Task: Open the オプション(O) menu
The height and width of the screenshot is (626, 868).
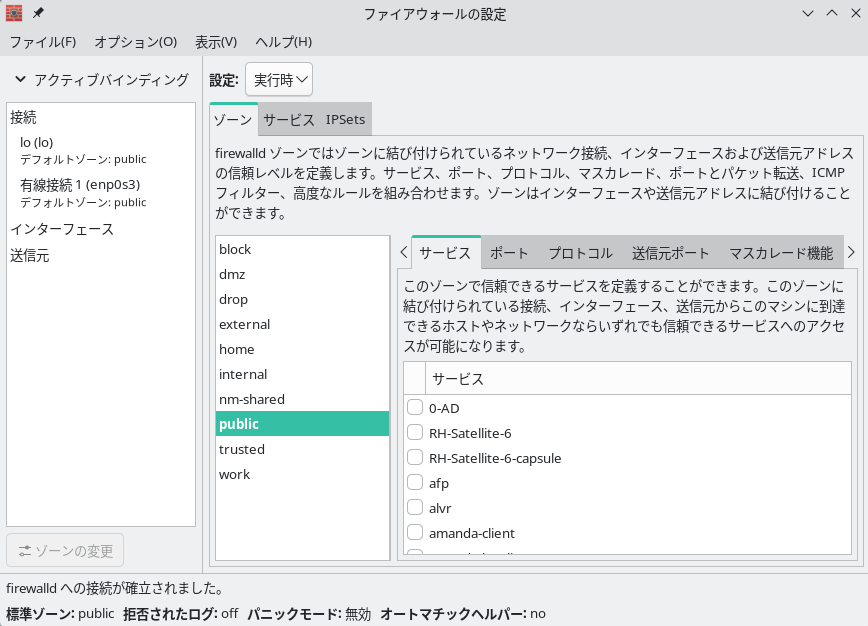Action: click(135, 42)
